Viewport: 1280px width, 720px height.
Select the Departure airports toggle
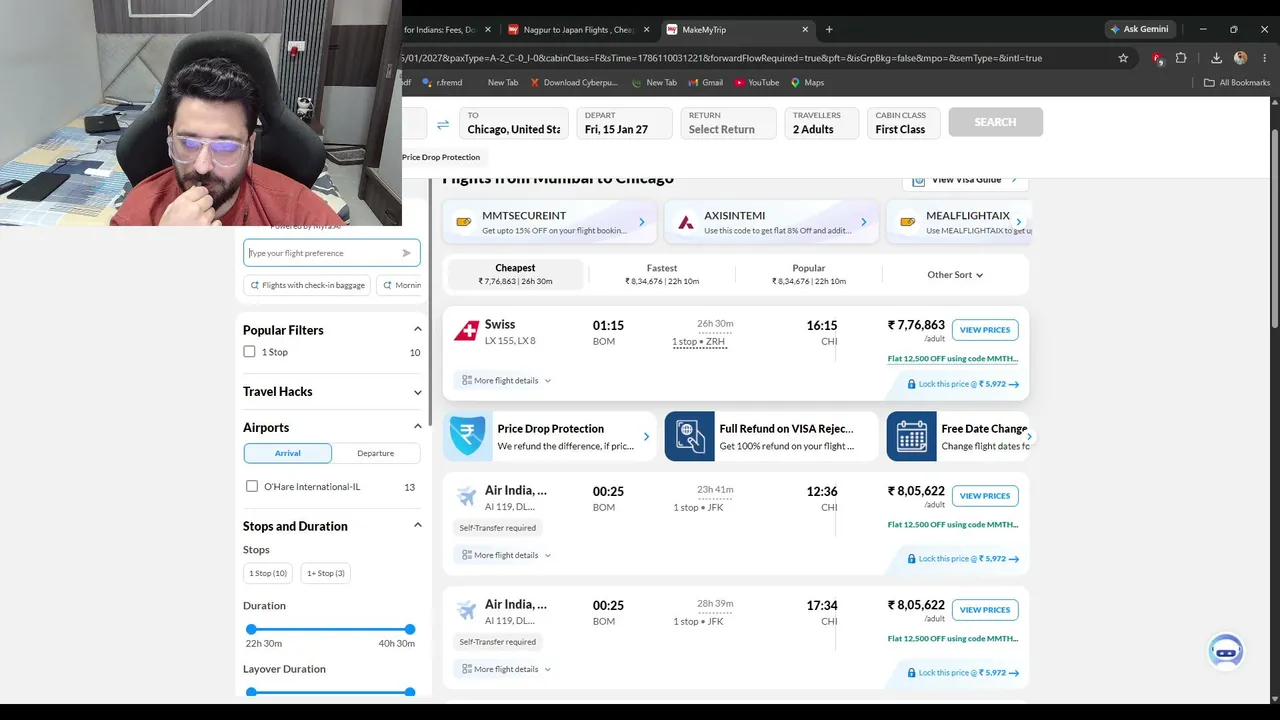coord(376,453)
